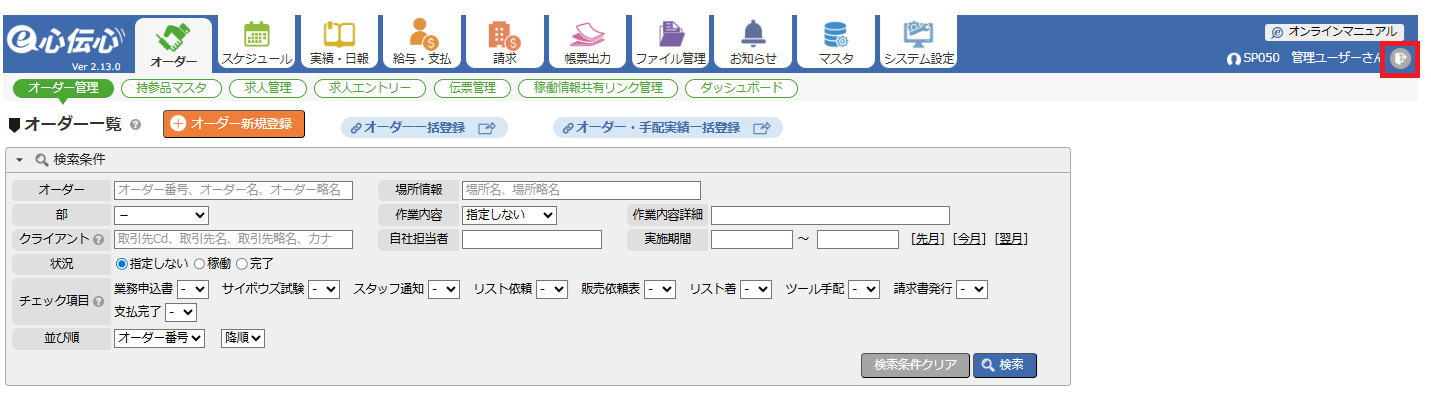Screen dimensions: 1431x395
Task: Switch to 求人管理 sub-tab
Action: (x=267, y=88)
